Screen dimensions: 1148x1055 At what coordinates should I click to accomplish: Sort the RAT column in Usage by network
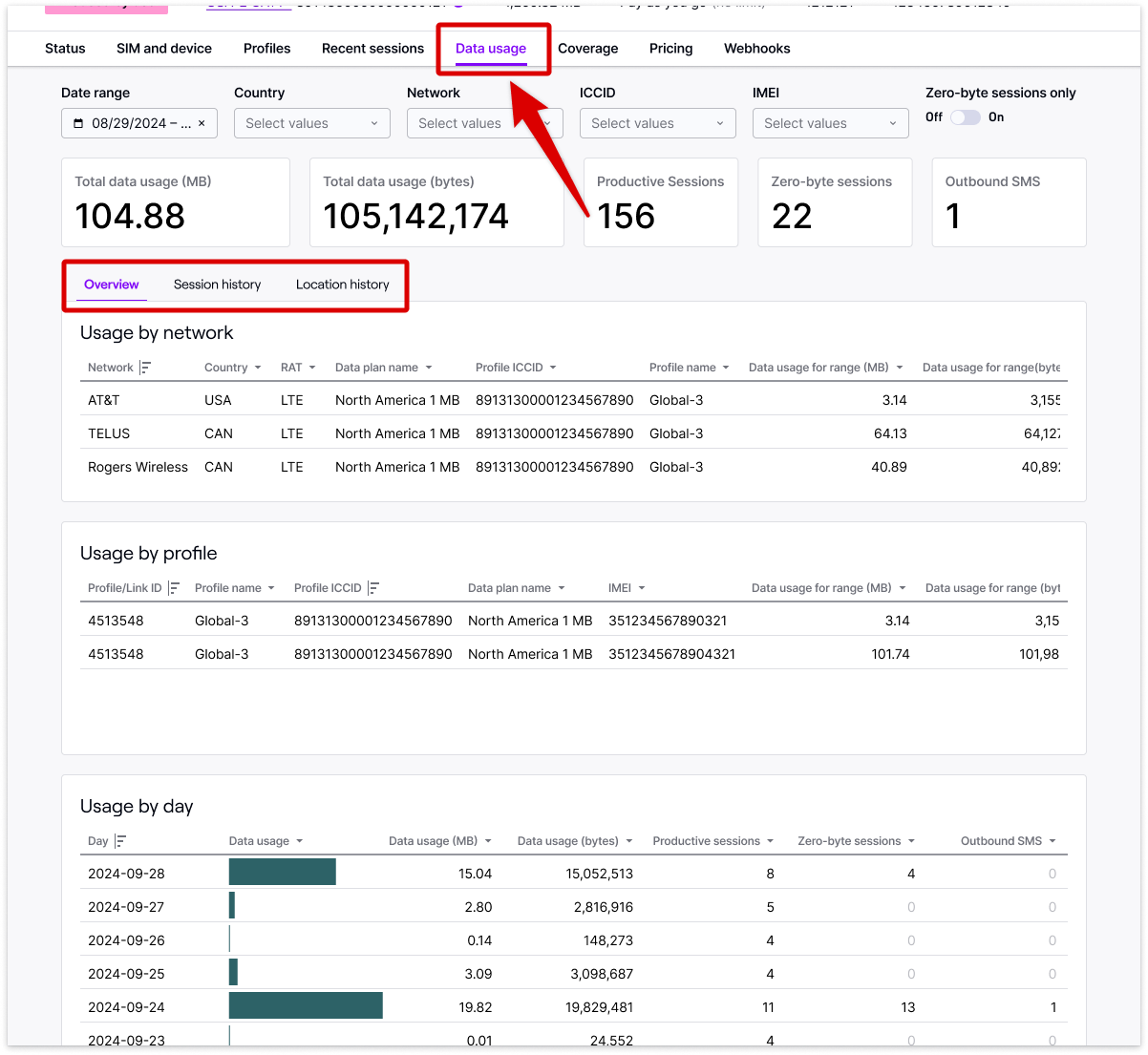[x=311, y=368]
